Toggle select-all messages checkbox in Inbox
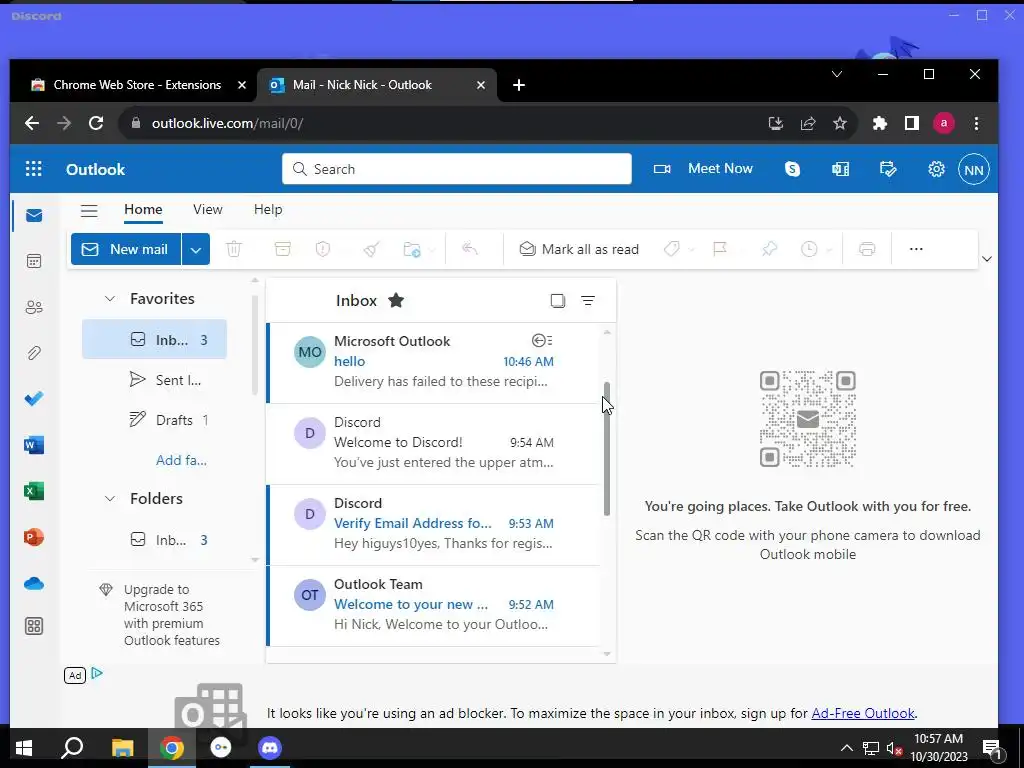The image size is (1024, 768). 558,300
